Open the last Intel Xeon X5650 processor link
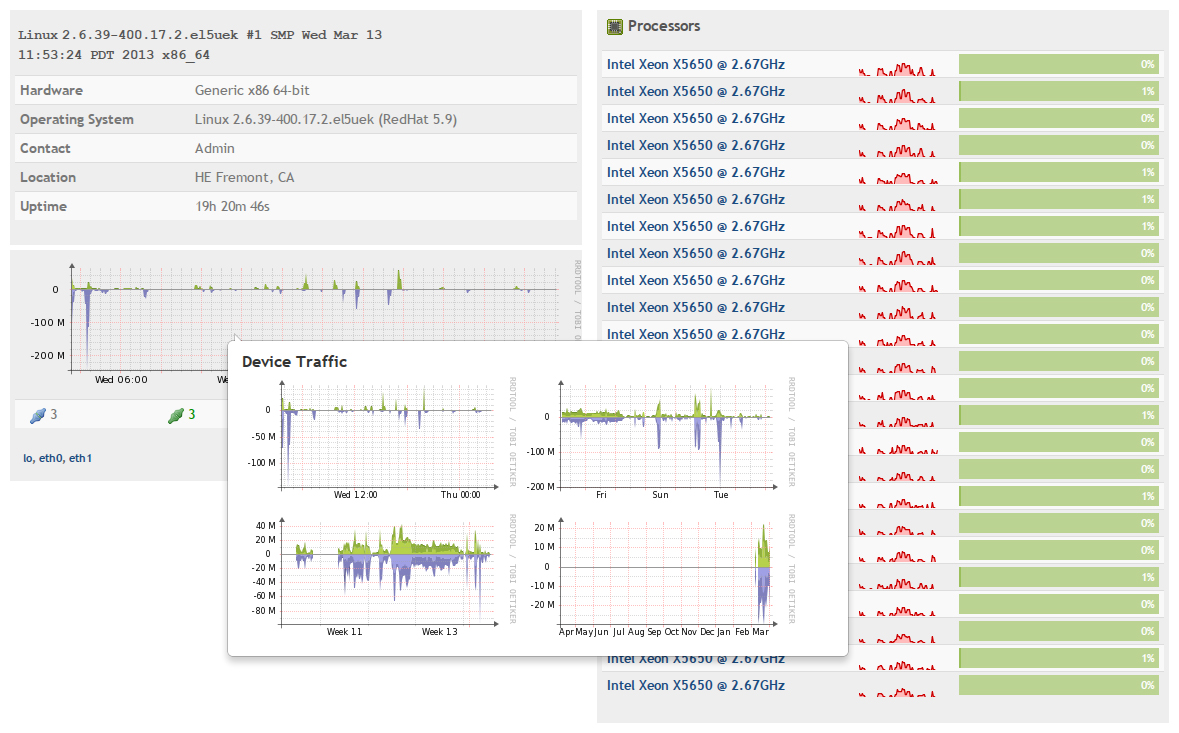Image resolution: width=1179 pixels, height=733 pixels. pos(695,685)
